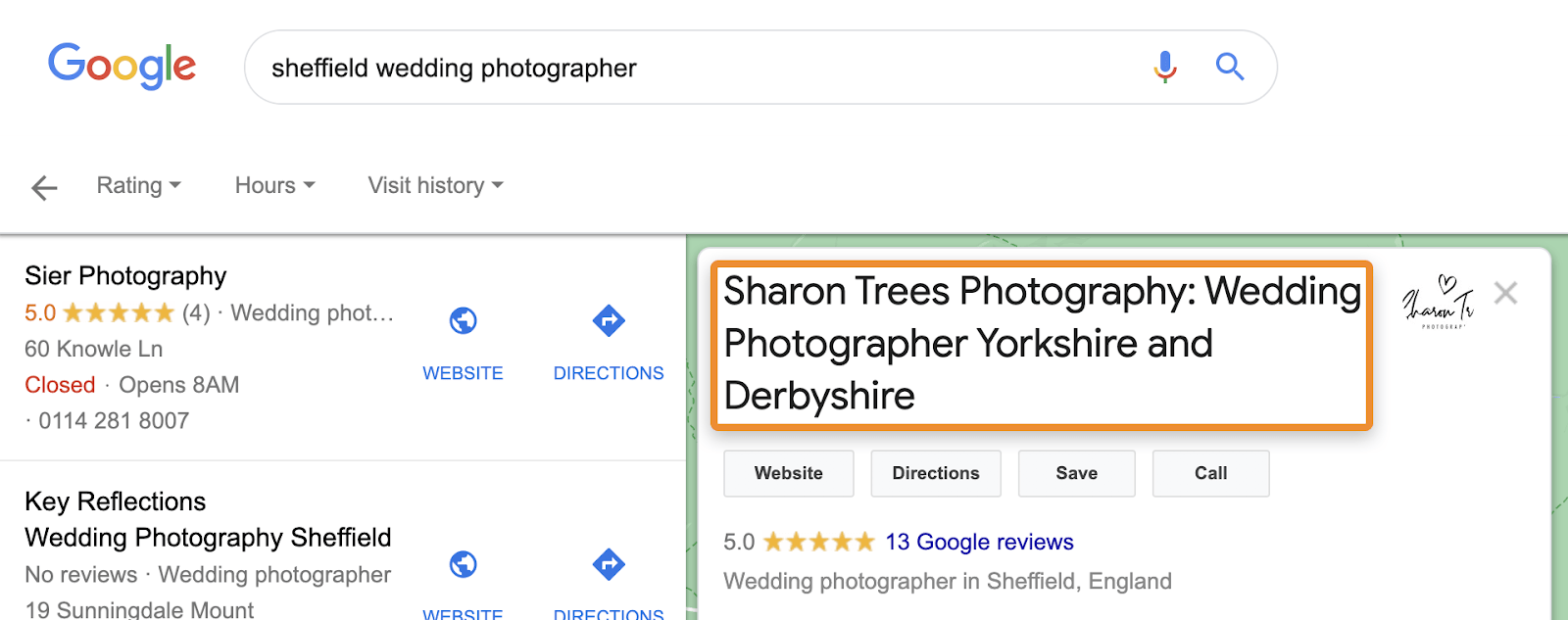Click the Sharon Trees Photography logo

(1438, 302)
